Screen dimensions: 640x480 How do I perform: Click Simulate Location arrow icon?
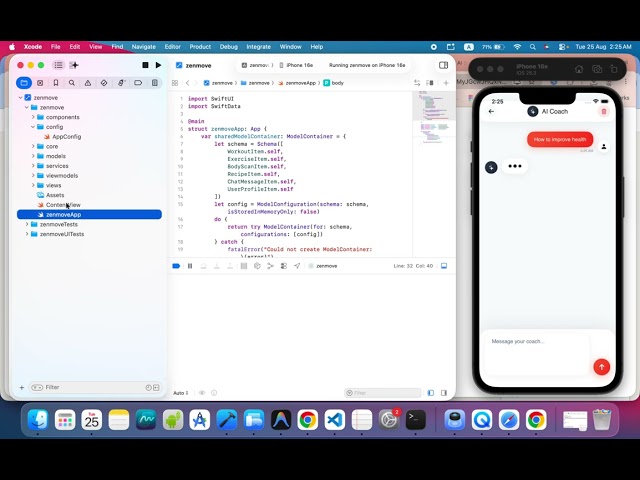(x=297, y=266)
